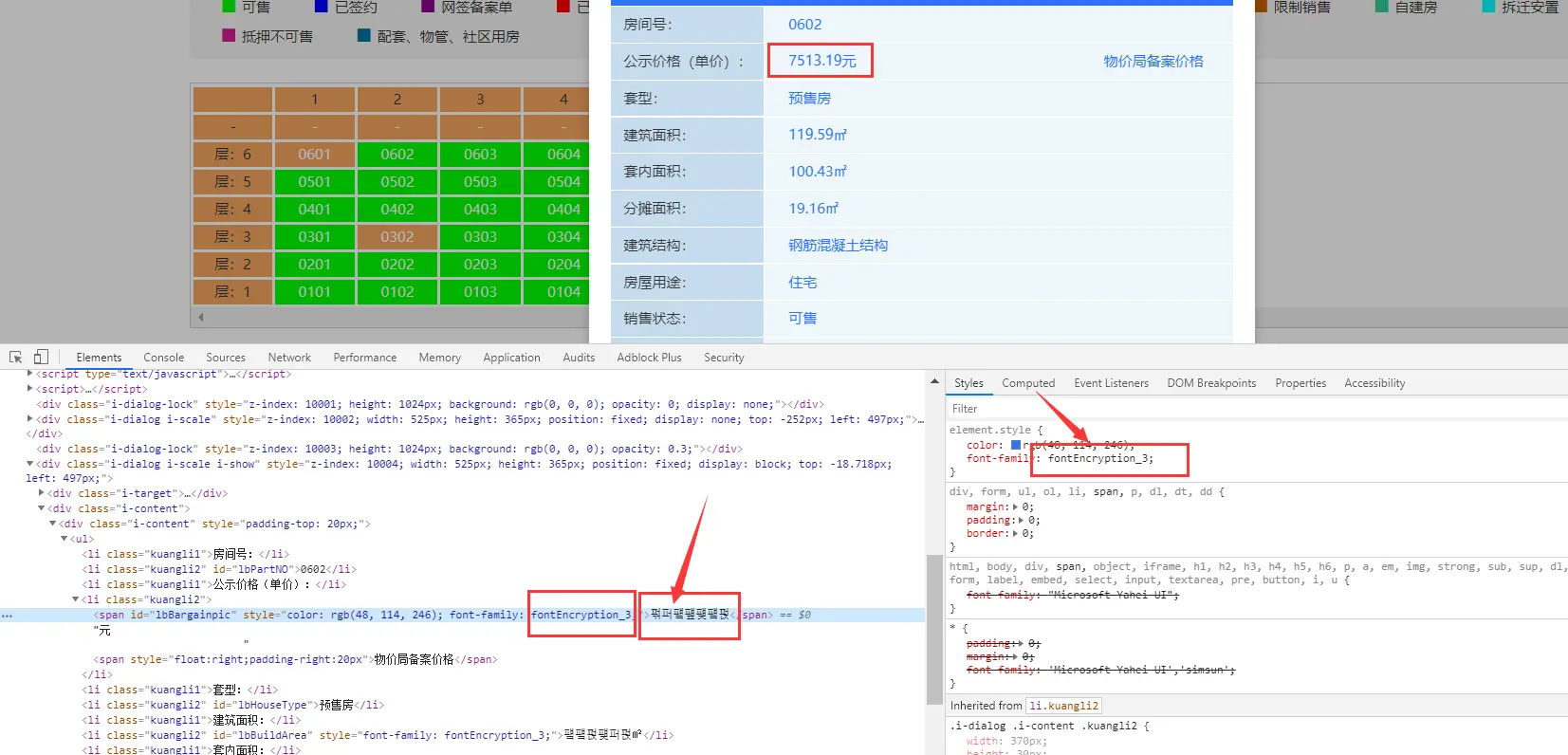Open the three-dots menu beside the selected span

point(8,616)
